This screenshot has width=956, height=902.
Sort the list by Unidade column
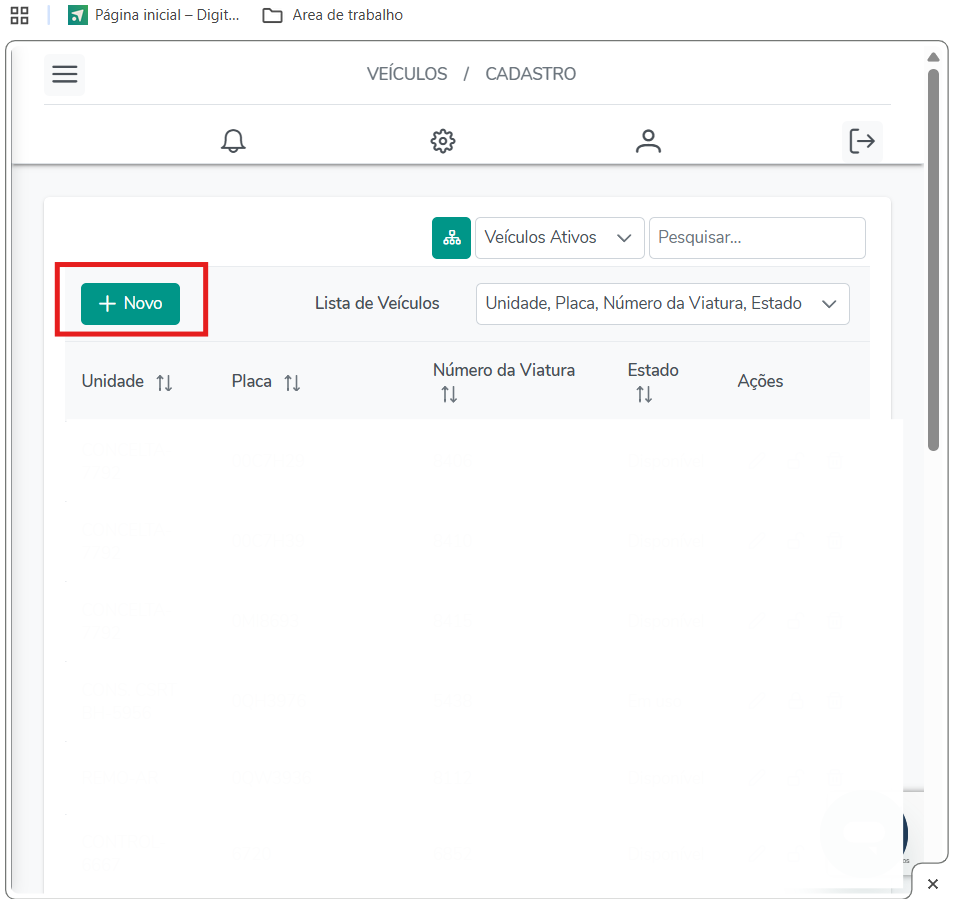pos(165,382)
